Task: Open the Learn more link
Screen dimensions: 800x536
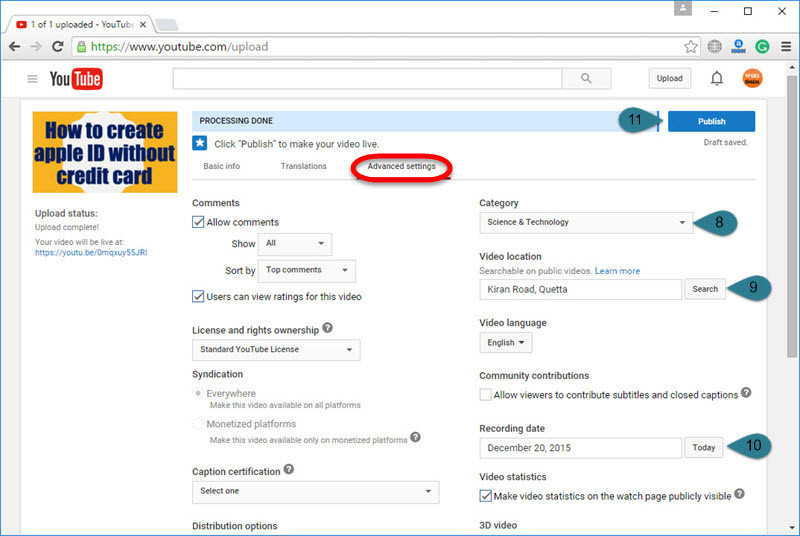Action: pyautogui.click(x=617, y=271)
